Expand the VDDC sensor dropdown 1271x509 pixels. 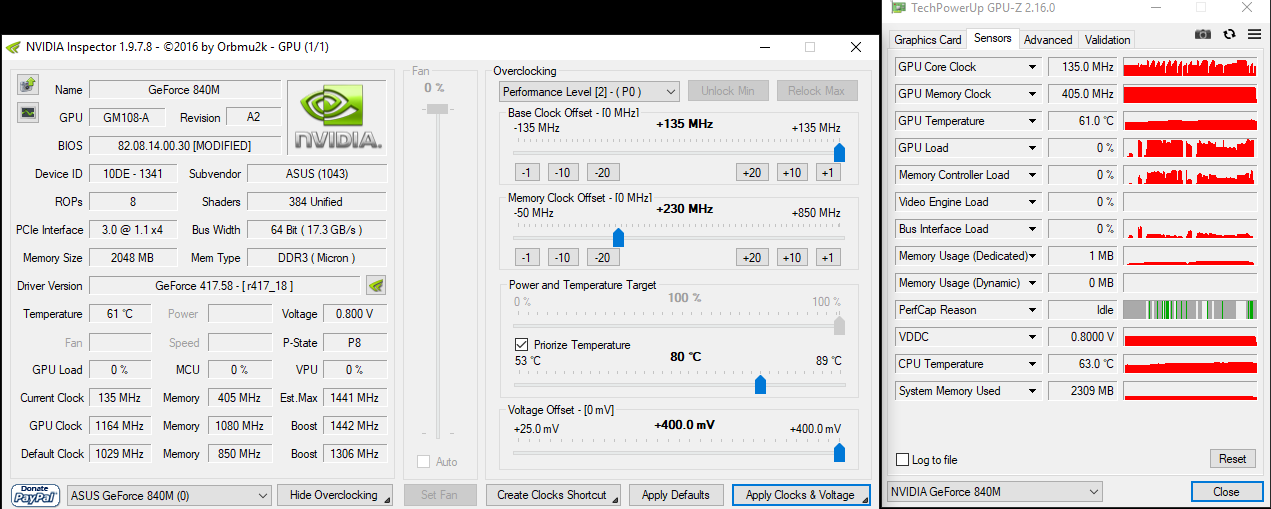click(x=1033, y=337)
